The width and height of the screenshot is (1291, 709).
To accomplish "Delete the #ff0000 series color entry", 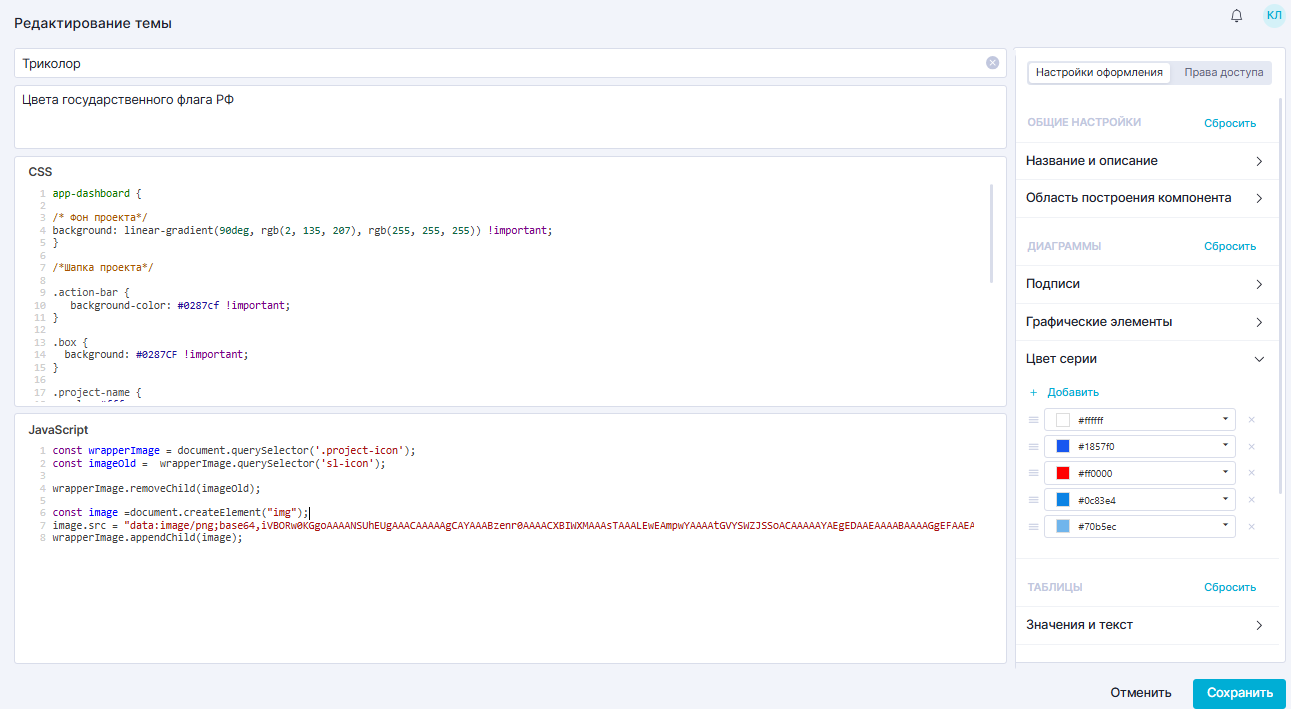I will 1251,473.
